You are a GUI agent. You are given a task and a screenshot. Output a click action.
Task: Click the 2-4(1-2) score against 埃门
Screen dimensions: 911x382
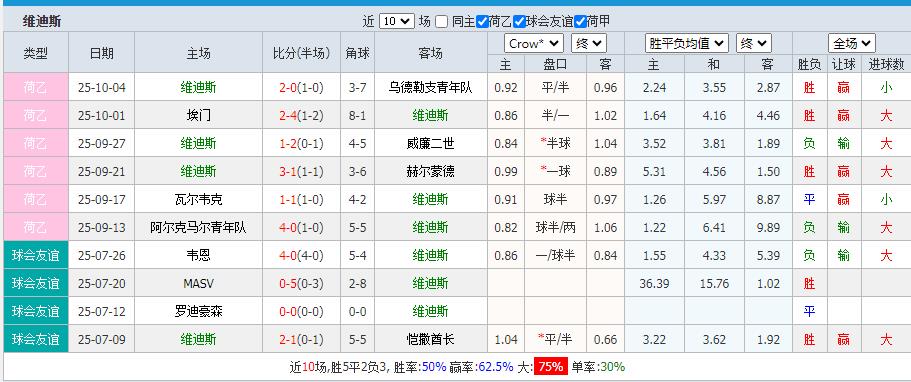[301, 116]
